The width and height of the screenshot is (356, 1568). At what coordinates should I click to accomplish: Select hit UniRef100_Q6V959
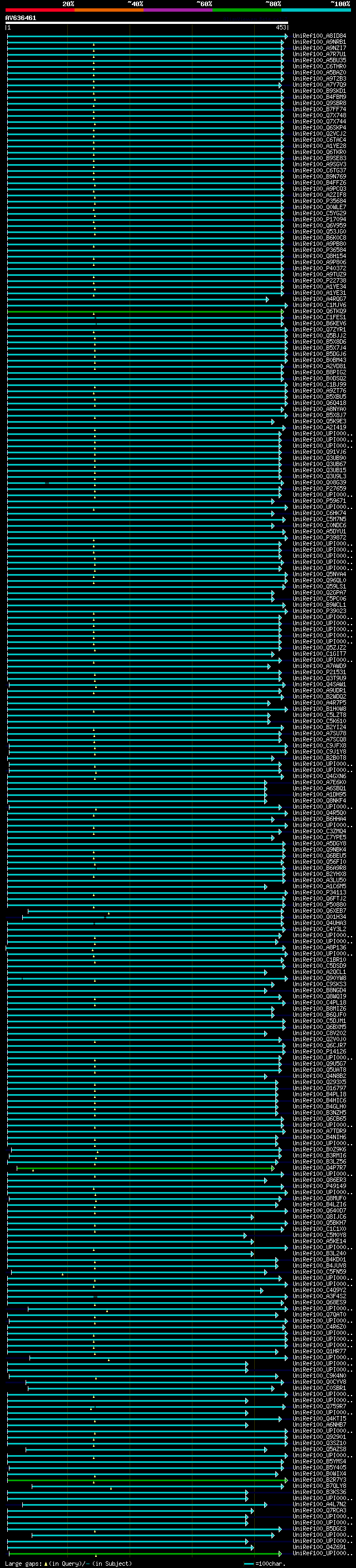[x=319, y=225]
